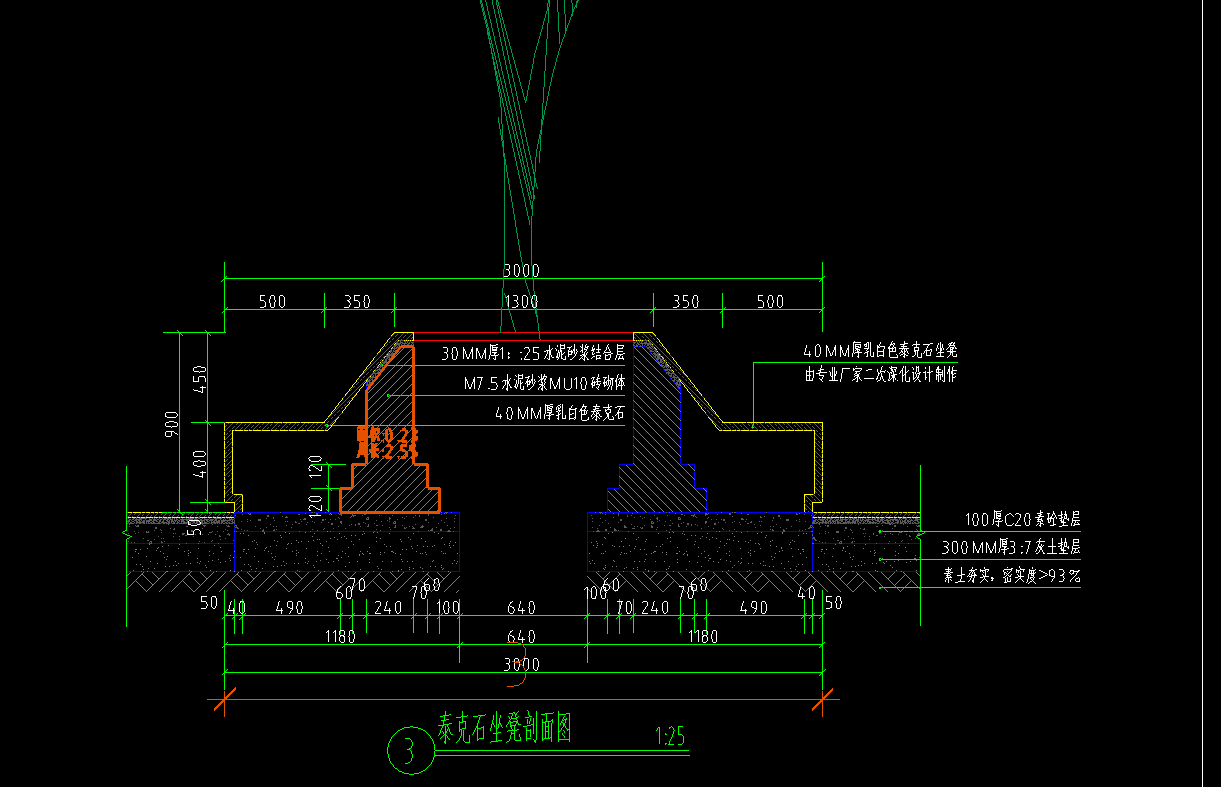1221x787 pixels.
Task: Select the 30MM厚1:2.5水泥砂浆结合层 annotation
Action: click(533, 353)
